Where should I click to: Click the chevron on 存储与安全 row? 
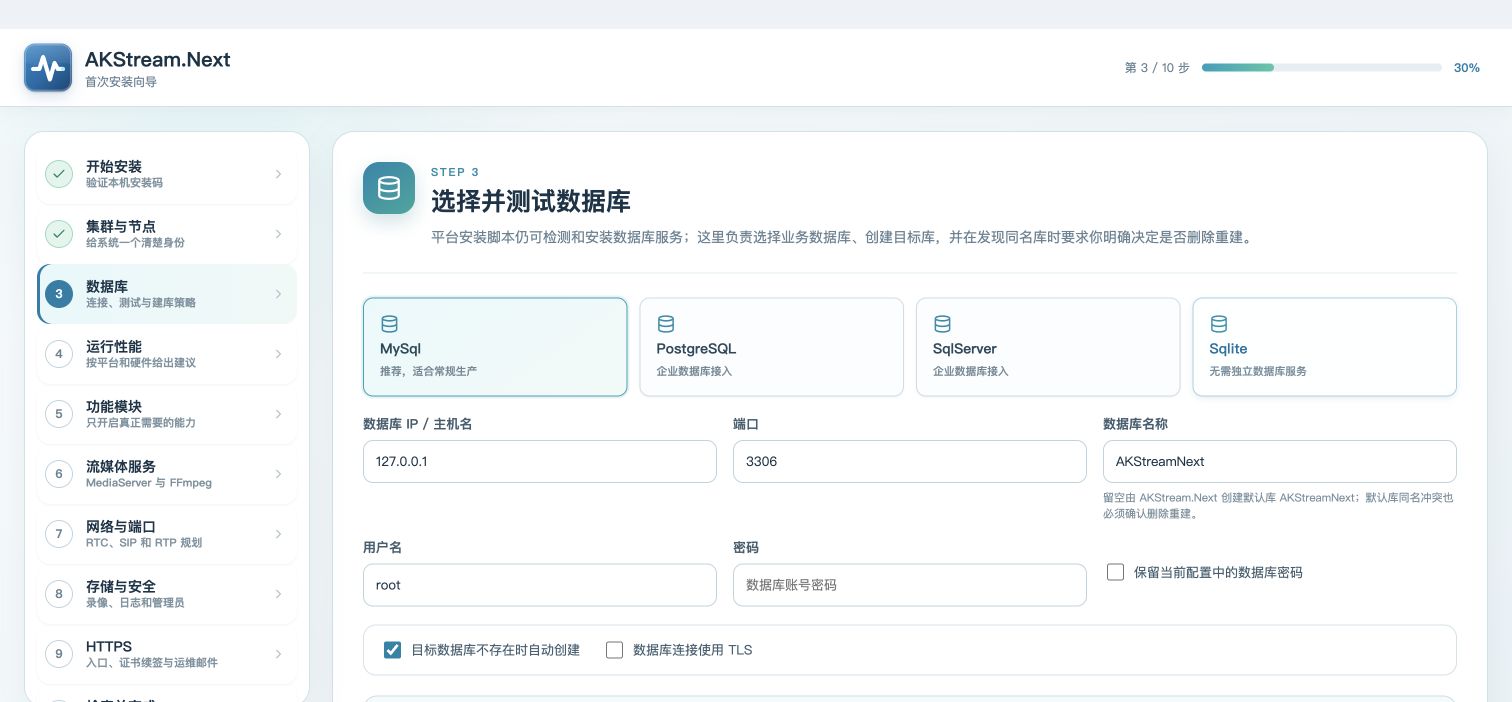[x=278, y=594]
